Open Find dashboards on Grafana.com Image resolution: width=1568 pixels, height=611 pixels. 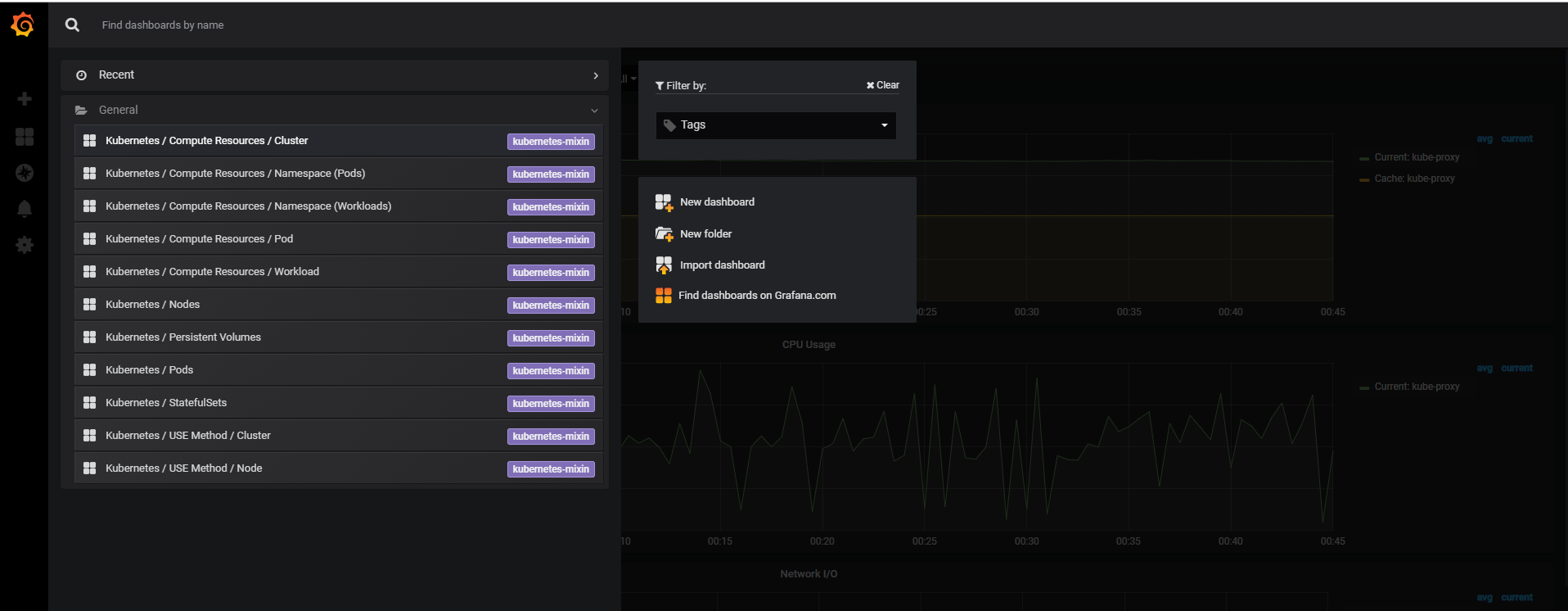click(x=757, y=296)
